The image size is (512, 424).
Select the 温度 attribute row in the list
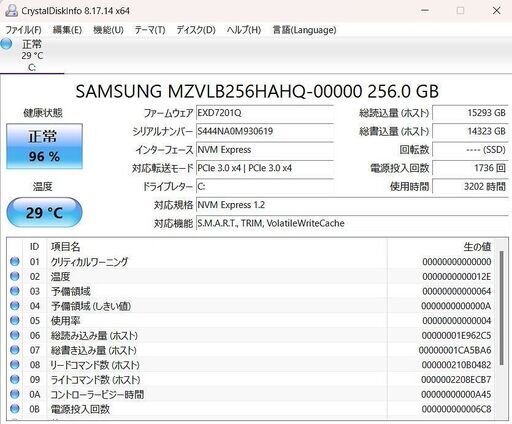[251, 276]
